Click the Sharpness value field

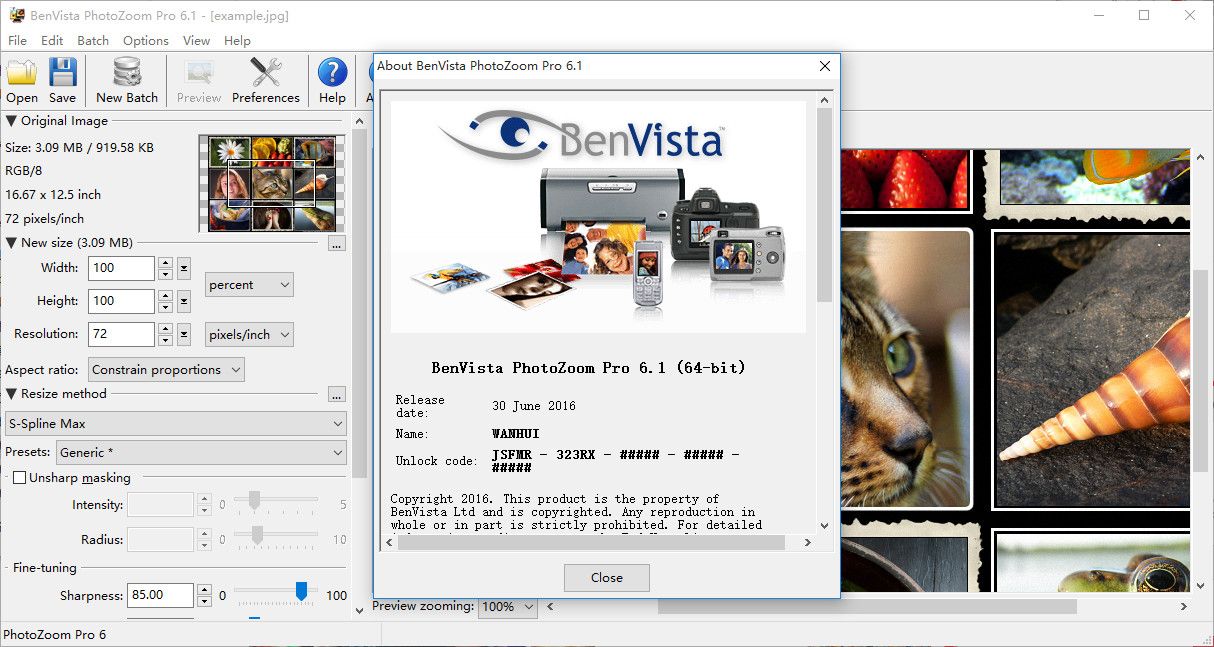pos(160,595)
